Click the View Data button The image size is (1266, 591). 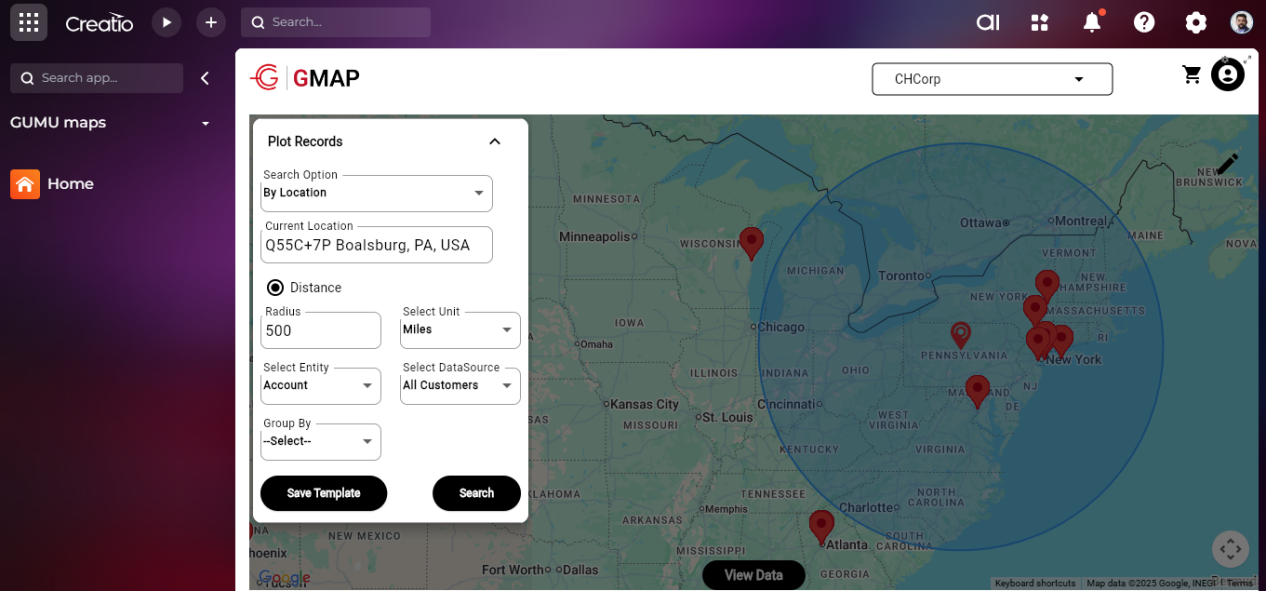click(753, 575)
